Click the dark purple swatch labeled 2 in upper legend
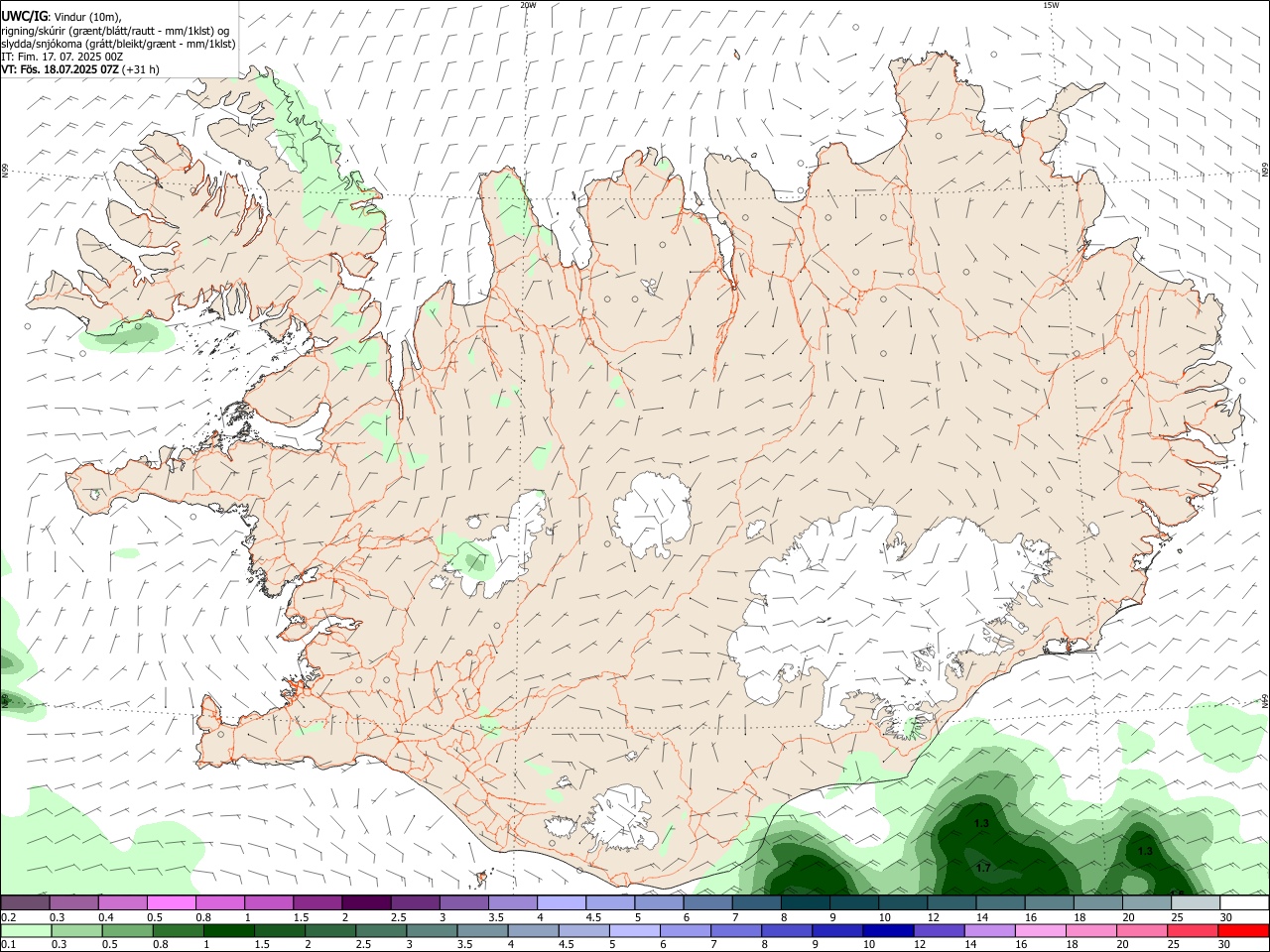 [365, 903]
